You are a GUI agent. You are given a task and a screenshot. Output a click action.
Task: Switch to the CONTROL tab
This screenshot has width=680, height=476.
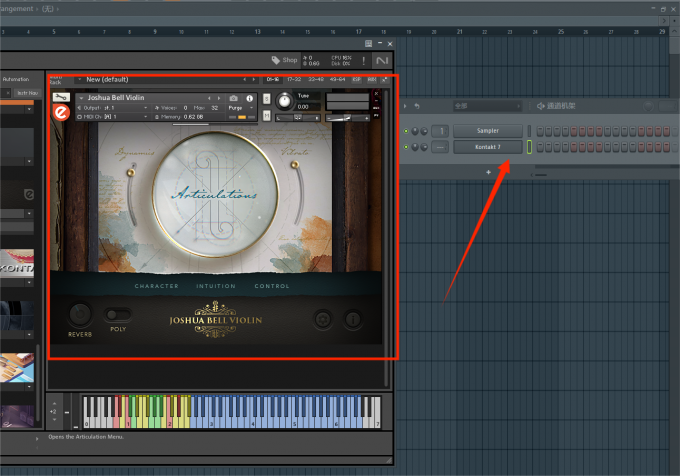tap(272, 286)
